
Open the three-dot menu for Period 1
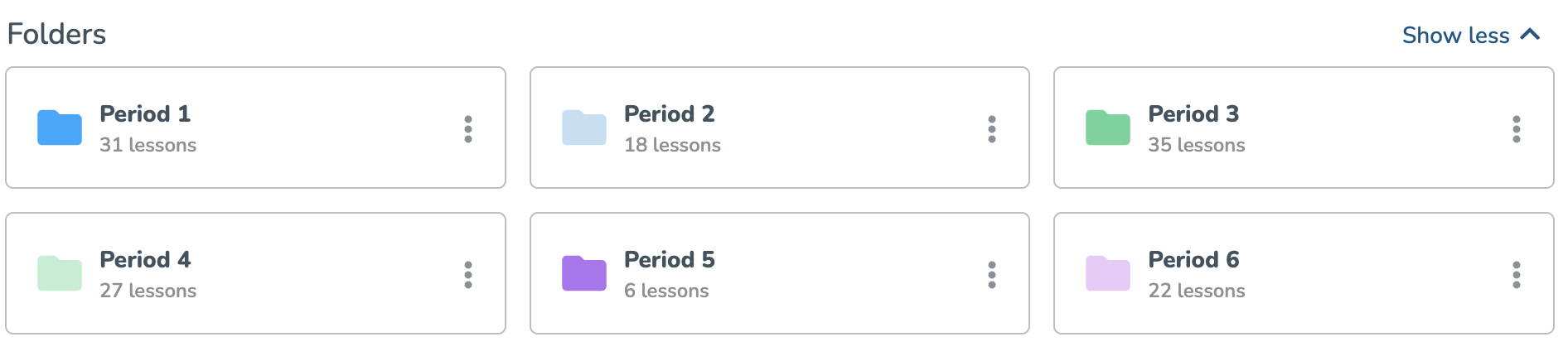pos(468,129)
